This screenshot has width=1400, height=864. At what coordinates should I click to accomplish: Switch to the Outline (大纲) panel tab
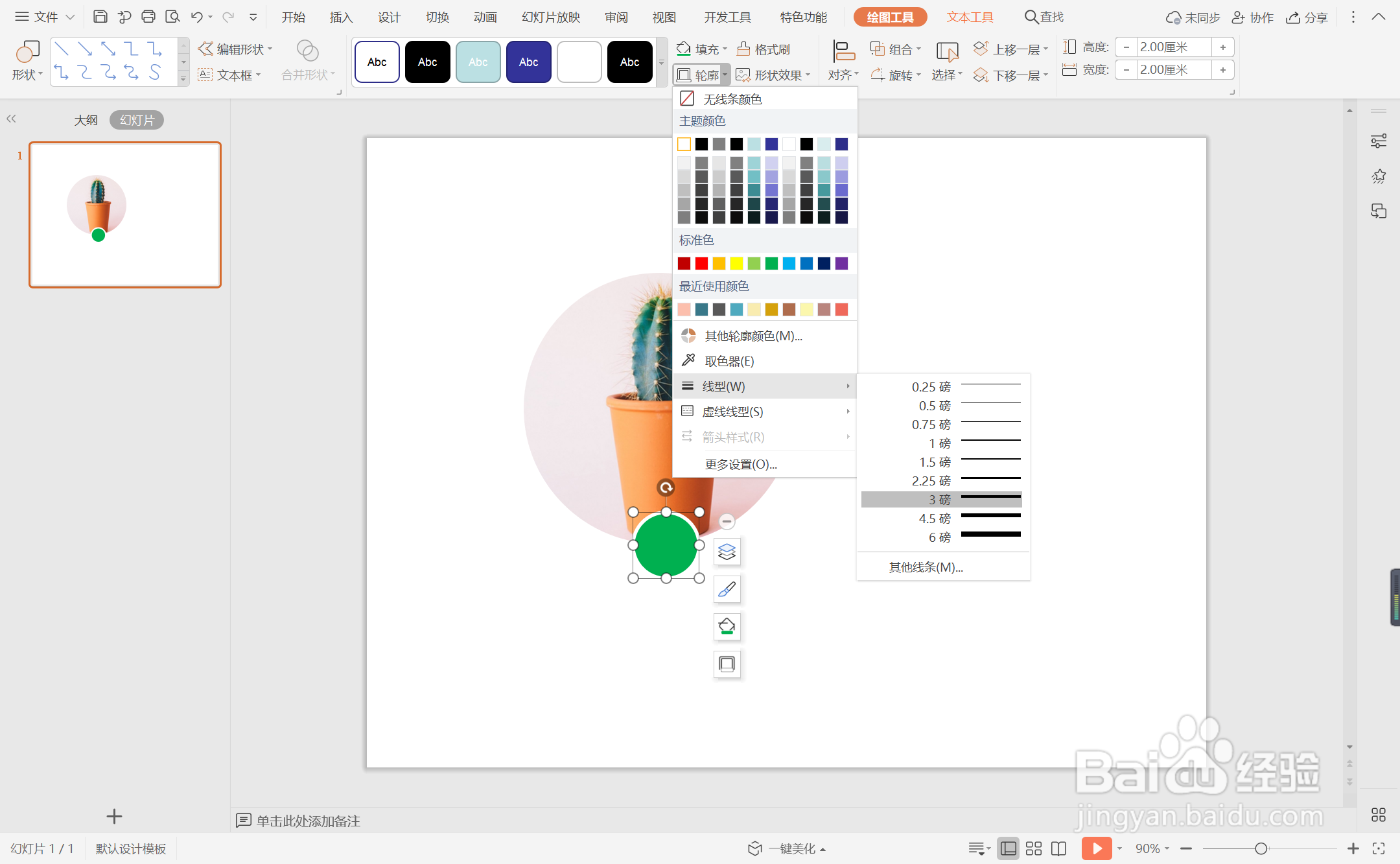tap(86, 120)
